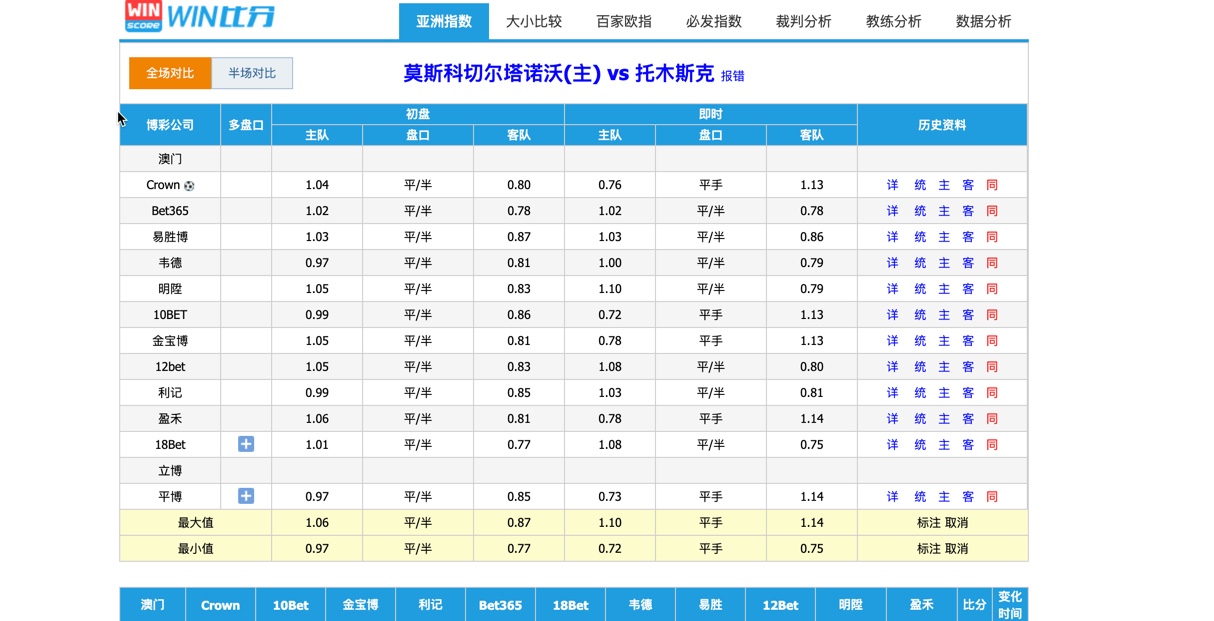Viewport: 1214px width, 621px height.
Task: Click the 历史资料 column header
Action: click(942, 125)
